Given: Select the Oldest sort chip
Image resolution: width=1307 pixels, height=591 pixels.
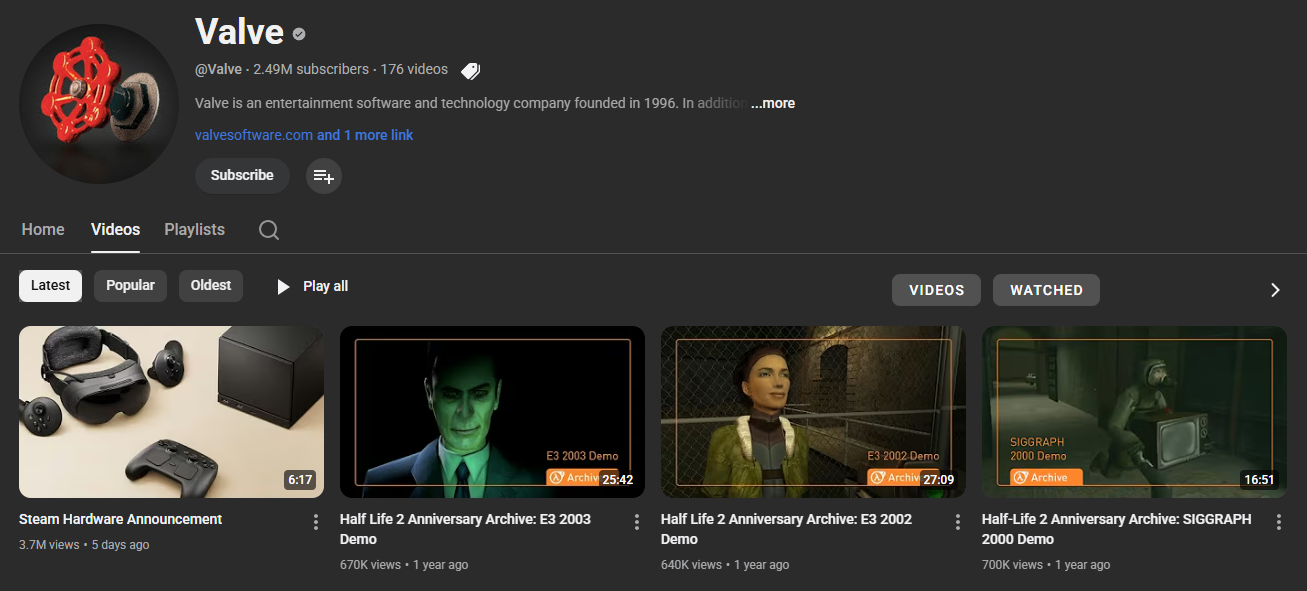Looking at the screenshot, I should tap(211, 286).
